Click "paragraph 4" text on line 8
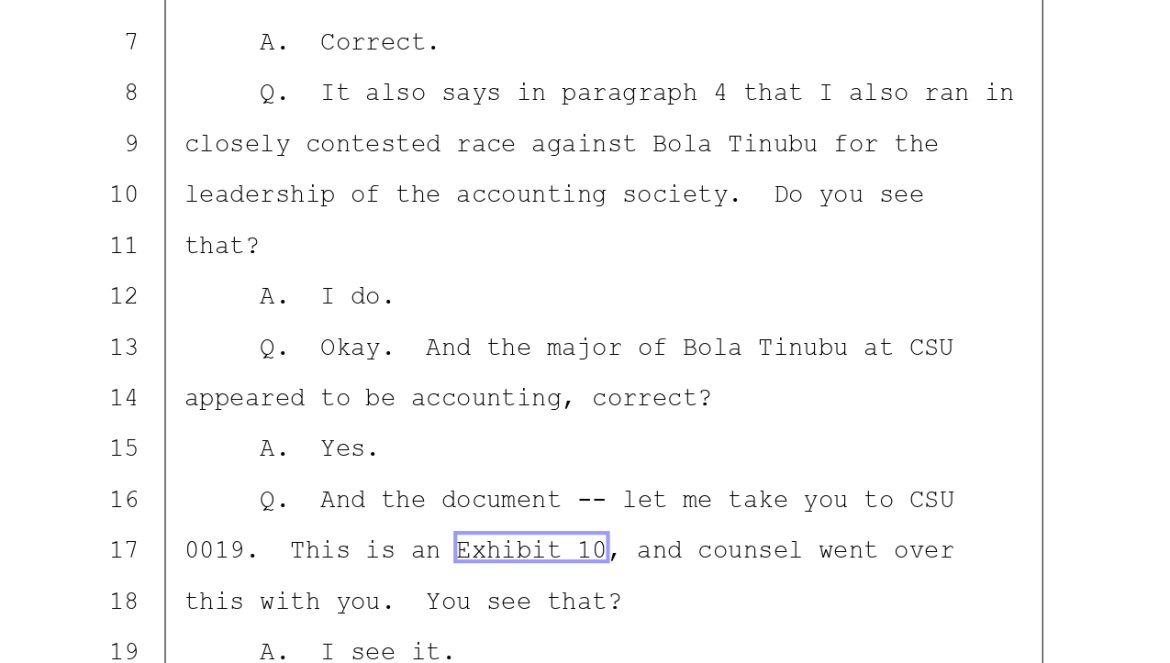1170x663 pixels. [x=643, y=93]
